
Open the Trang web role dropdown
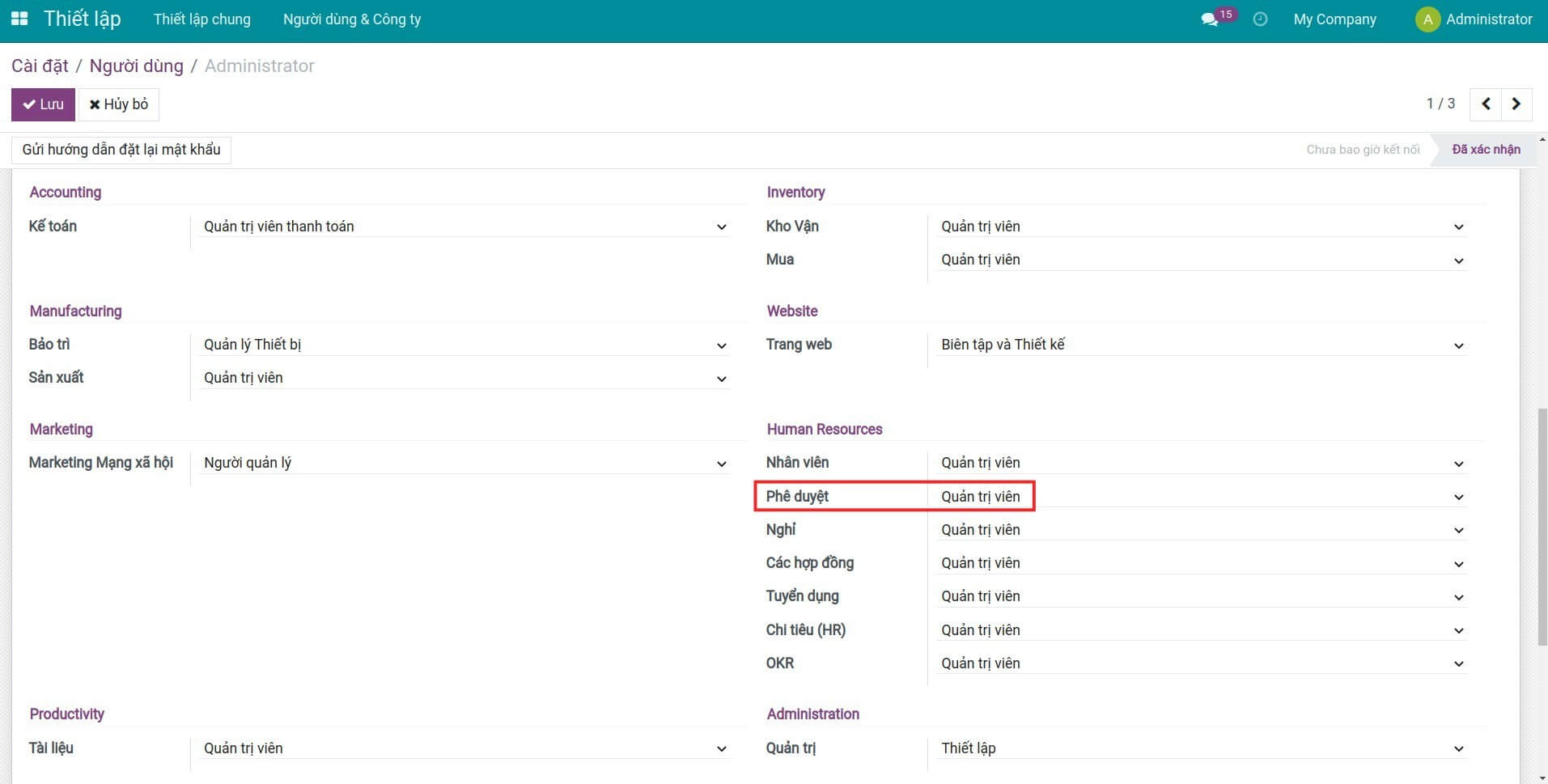[x=1202, y=345]
